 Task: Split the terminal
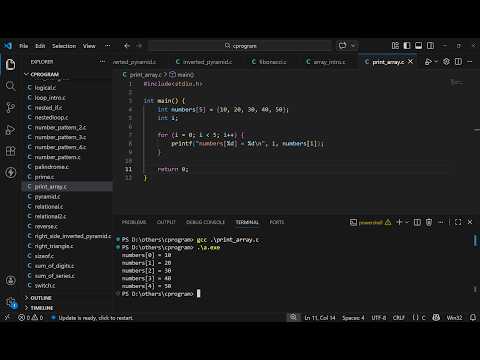tap(417, 222)
